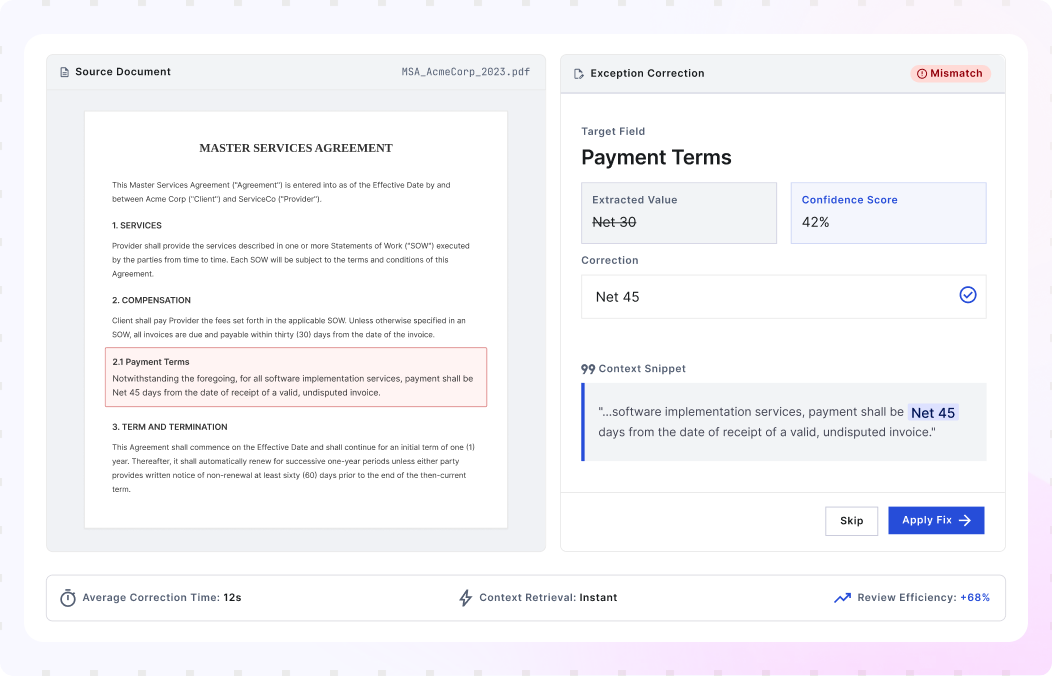Screen dimensions: 1052x676
Task: Click the Mismatch status badge
Action: 950,74
